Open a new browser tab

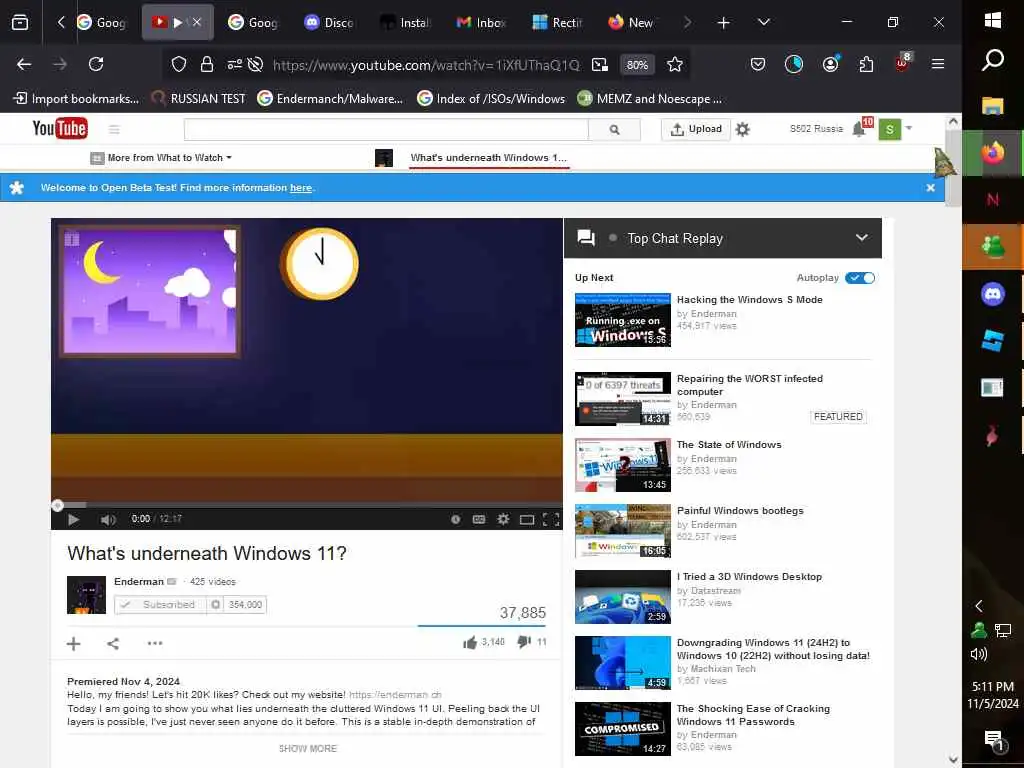point(724,23)
